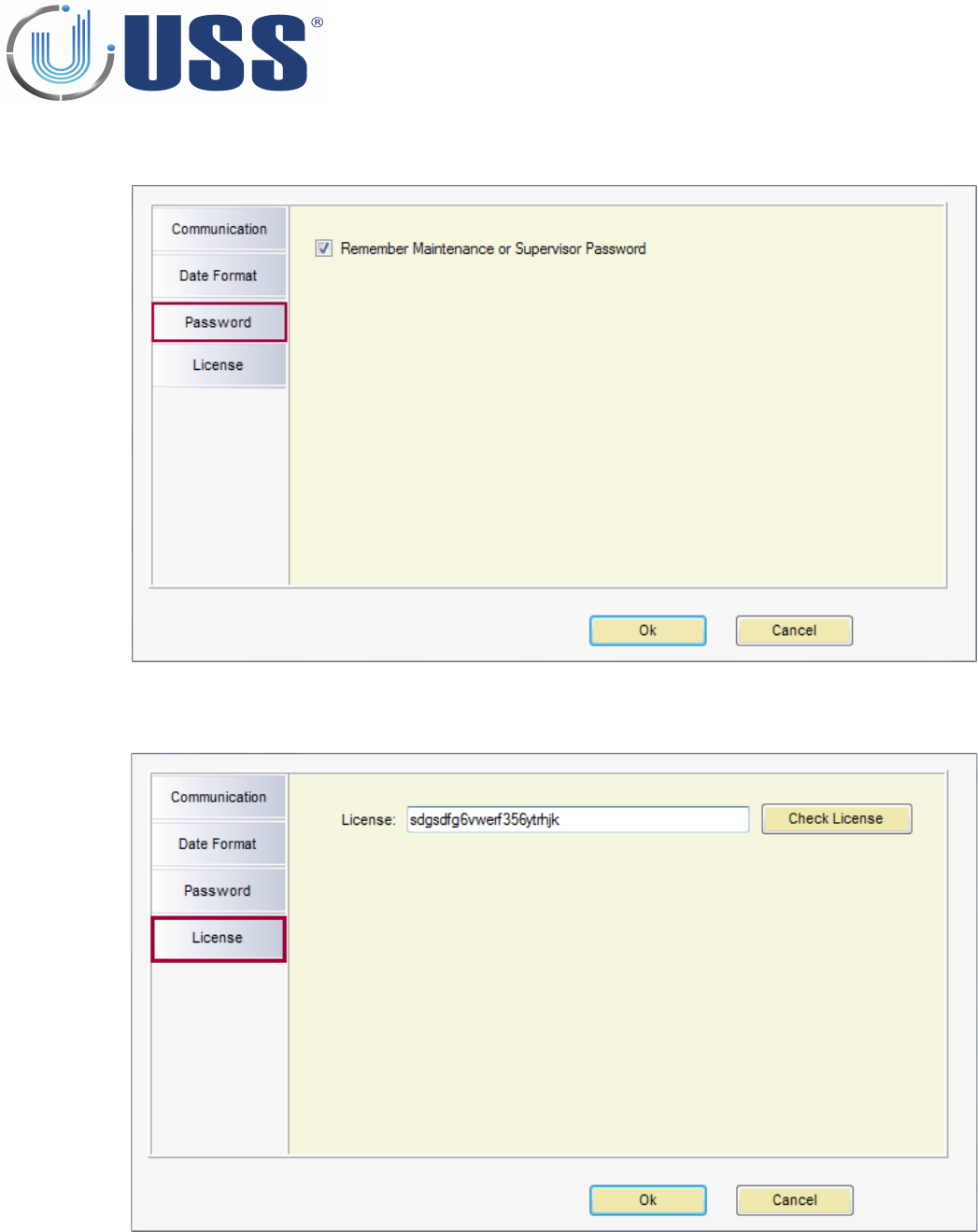
Task: Toggle Remember Maintenance or Supervisor Password checkbox
Action: point(324,248)
